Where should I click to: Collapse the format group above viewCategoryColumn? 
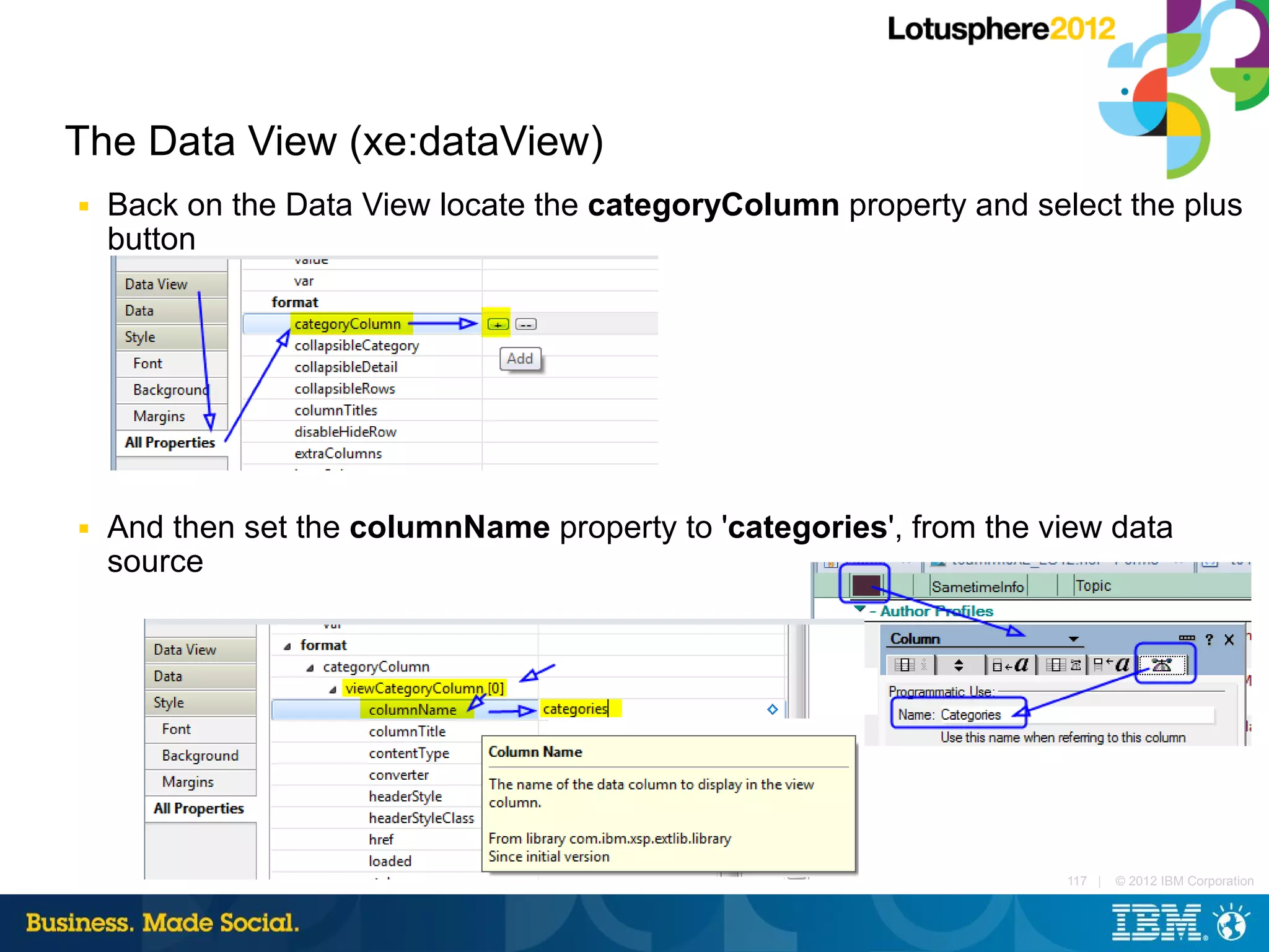pos(288,646)
